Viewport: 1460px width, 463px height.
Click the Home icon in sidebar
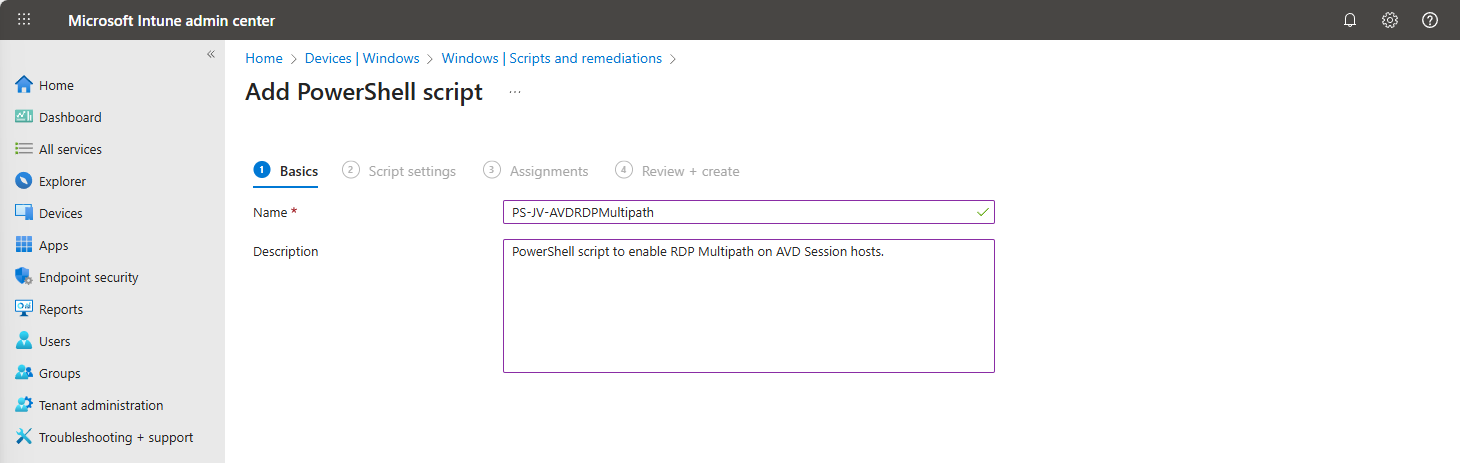click(24, 85)
